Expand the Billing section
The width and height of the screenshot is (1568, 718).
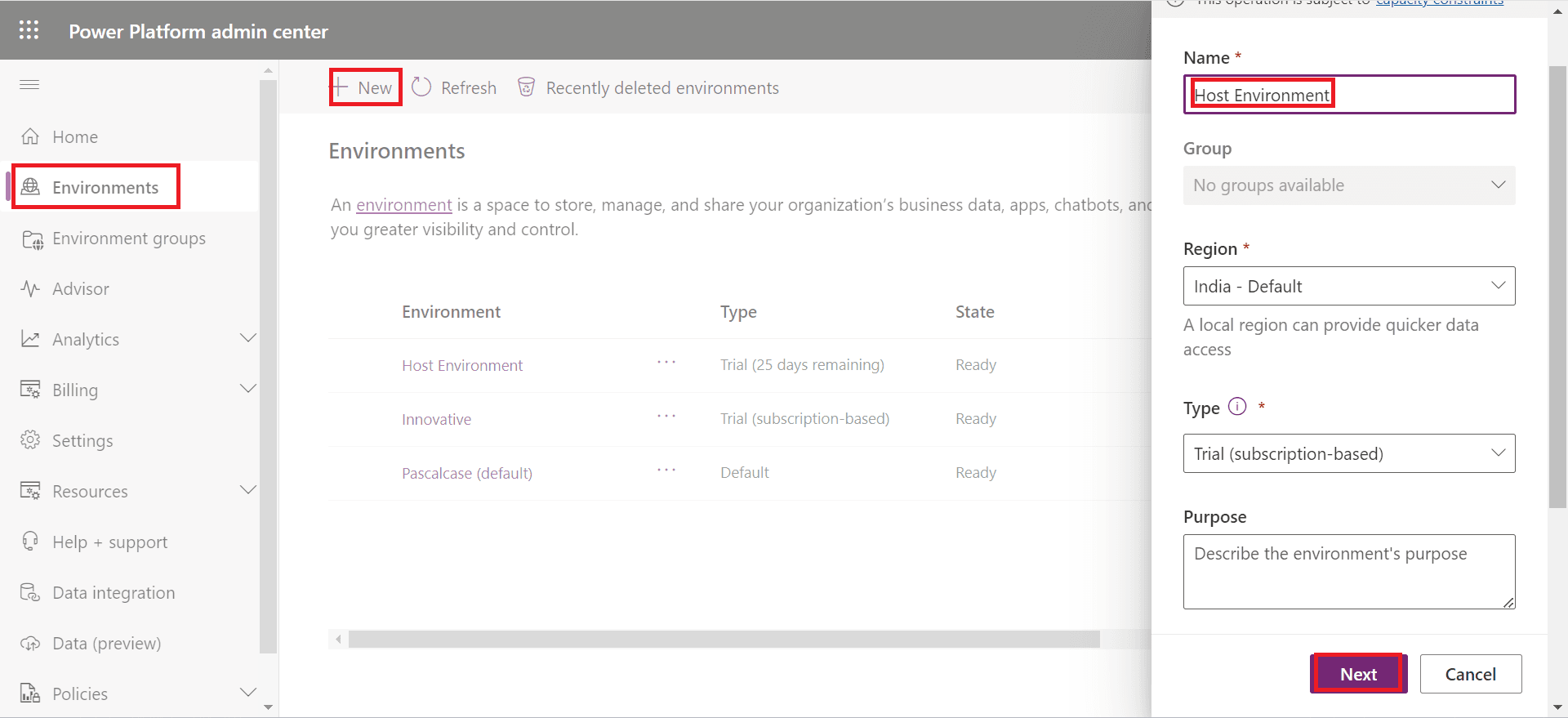(x=247, y=390)
